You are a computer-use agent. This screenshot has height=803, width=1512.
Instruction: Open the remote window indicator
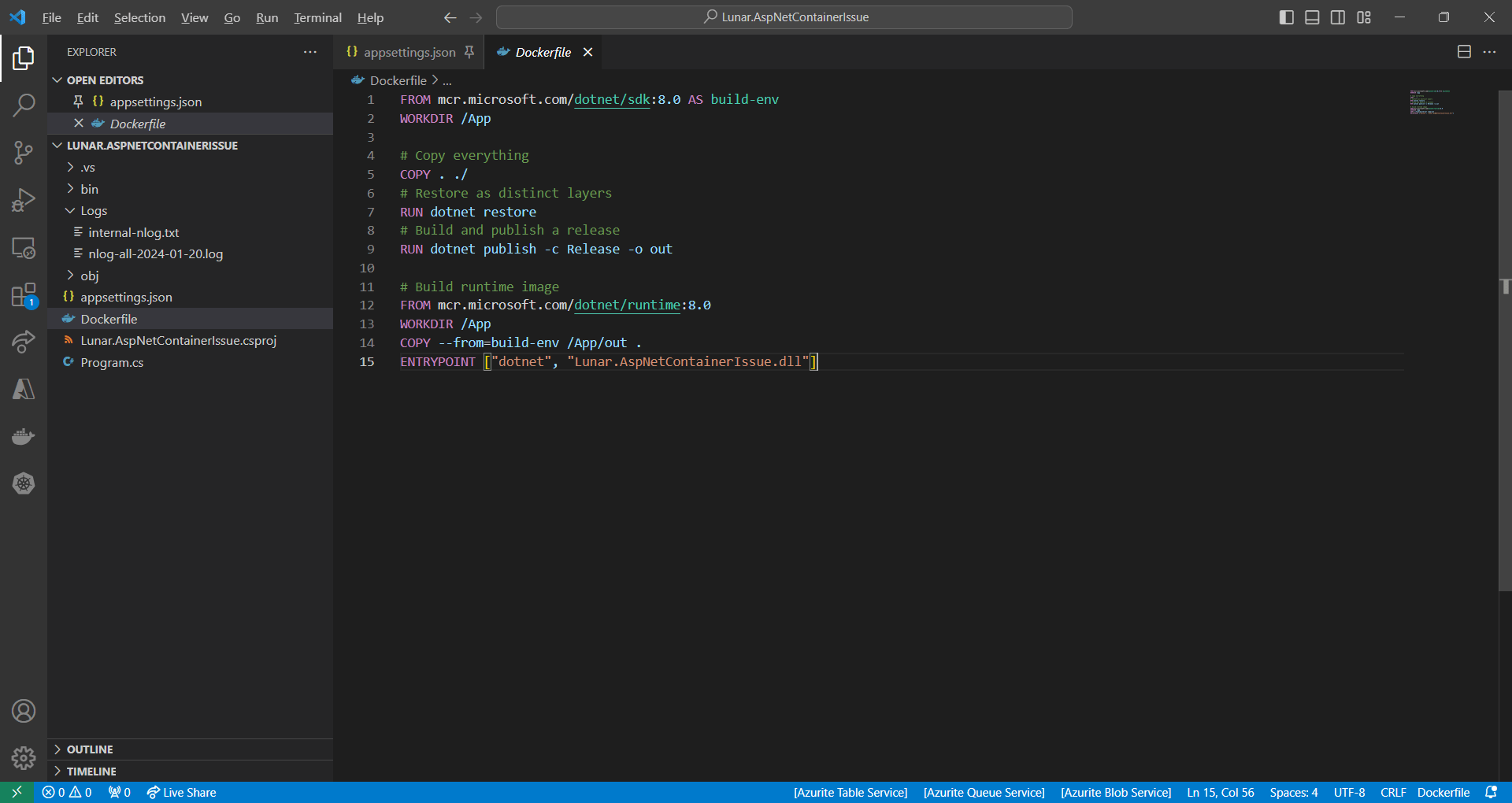[17, 793]
